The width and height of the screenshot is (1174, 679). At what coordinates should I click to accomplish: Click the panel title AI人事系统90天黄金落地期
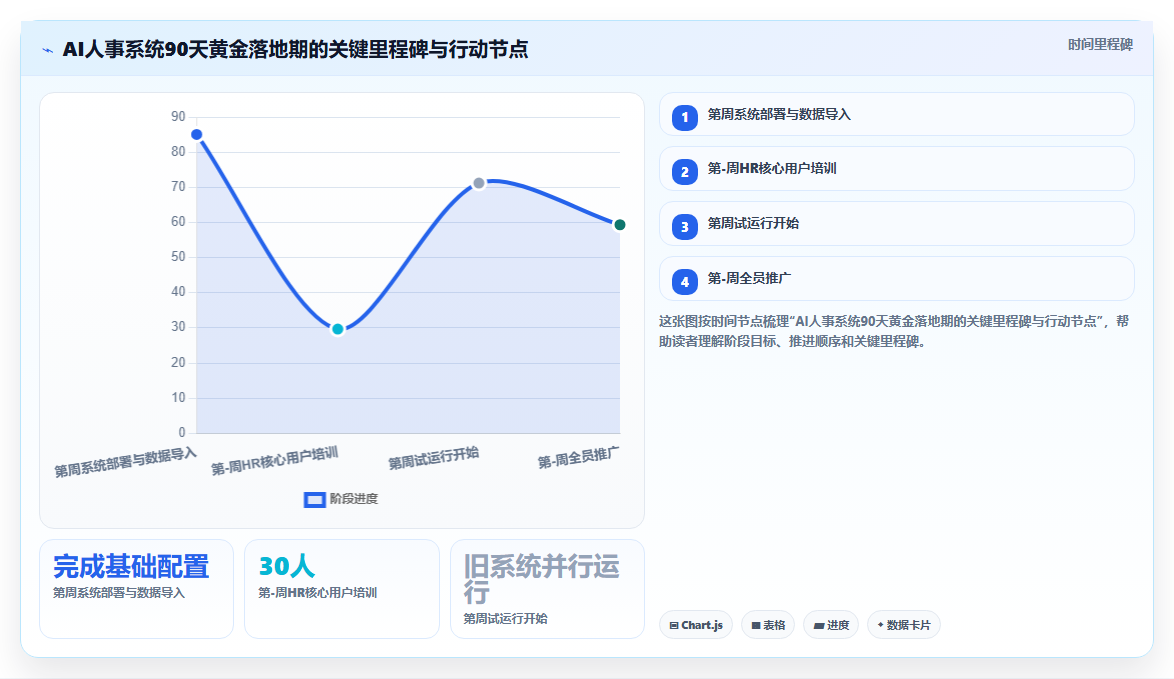295,49
